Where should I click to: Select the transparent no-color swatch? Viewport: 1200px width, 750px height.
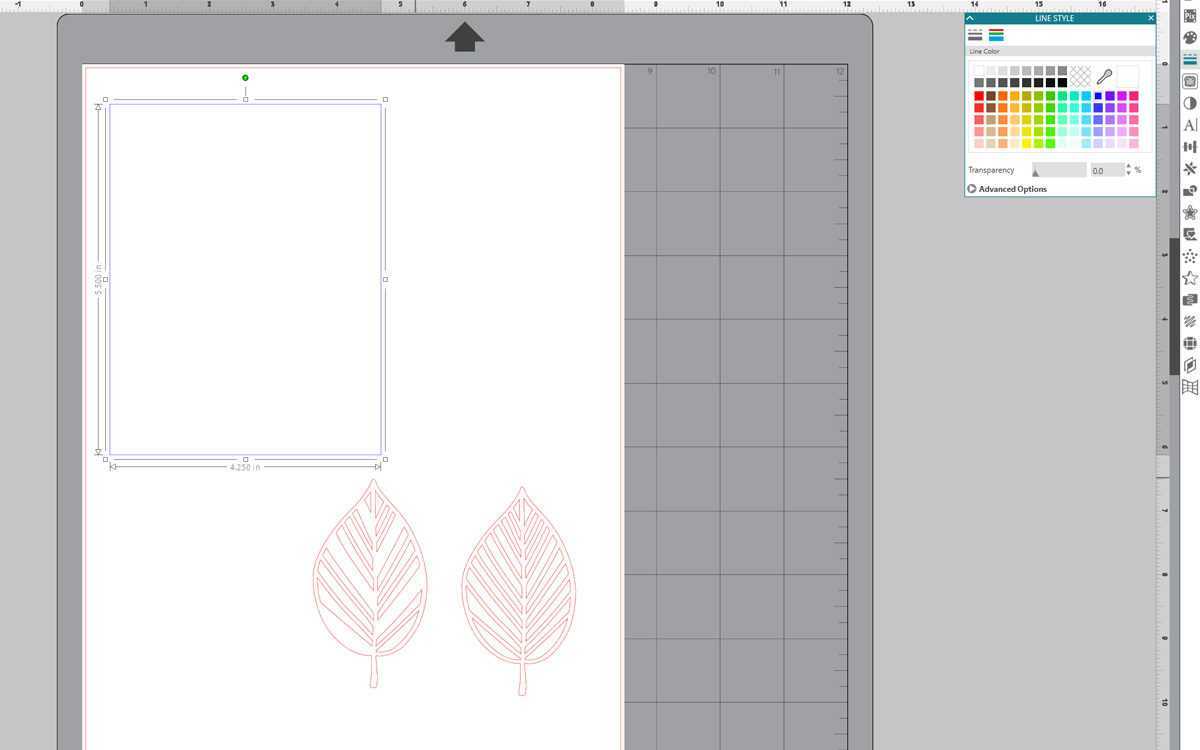(x=1080, y=76)
